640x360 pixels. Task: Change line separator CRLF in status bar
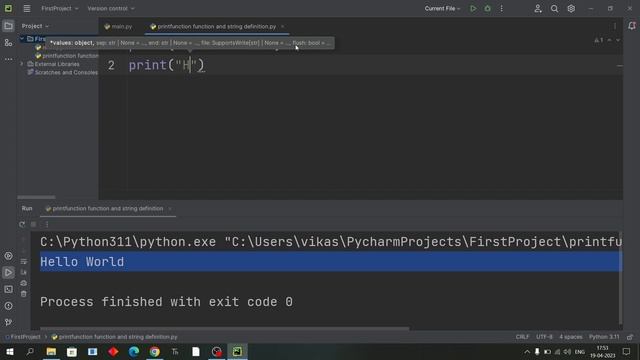tap(522, 337)
